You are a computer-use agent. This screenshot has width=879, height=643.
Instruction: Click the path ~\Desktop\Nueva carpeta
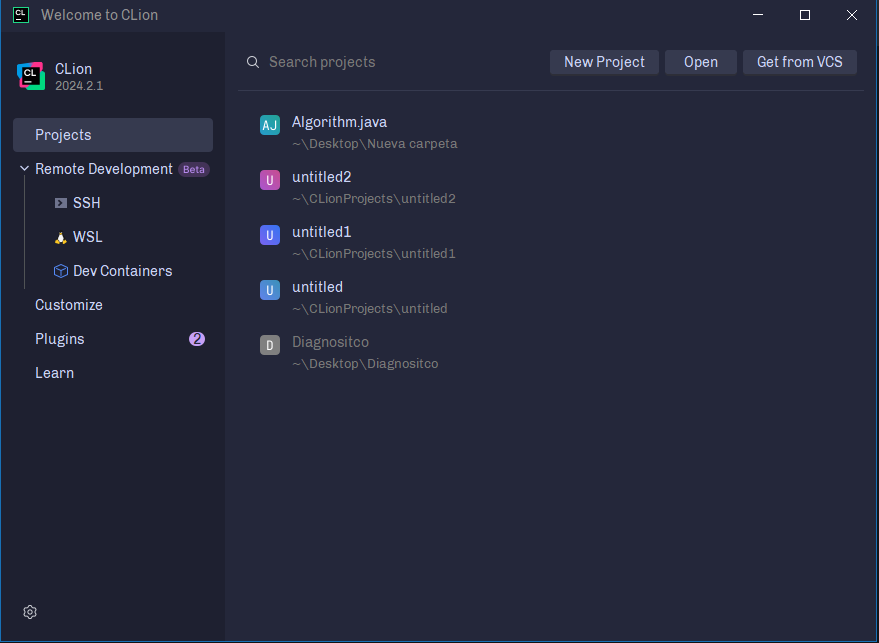[374, 144]
